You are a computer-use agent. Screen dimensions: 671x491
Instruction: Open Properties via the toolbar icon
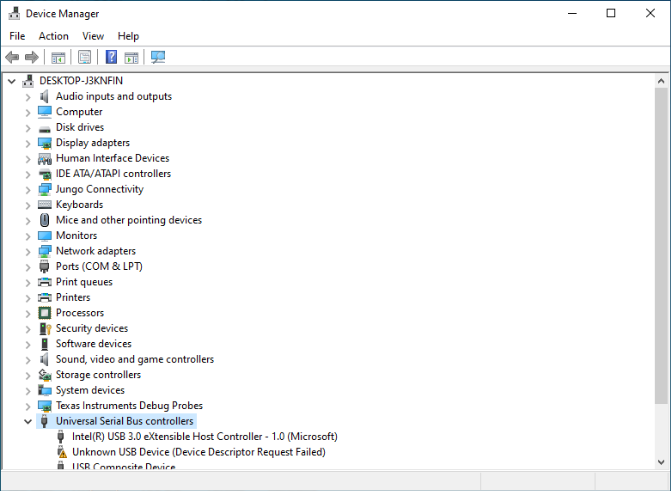coord(84,57)
